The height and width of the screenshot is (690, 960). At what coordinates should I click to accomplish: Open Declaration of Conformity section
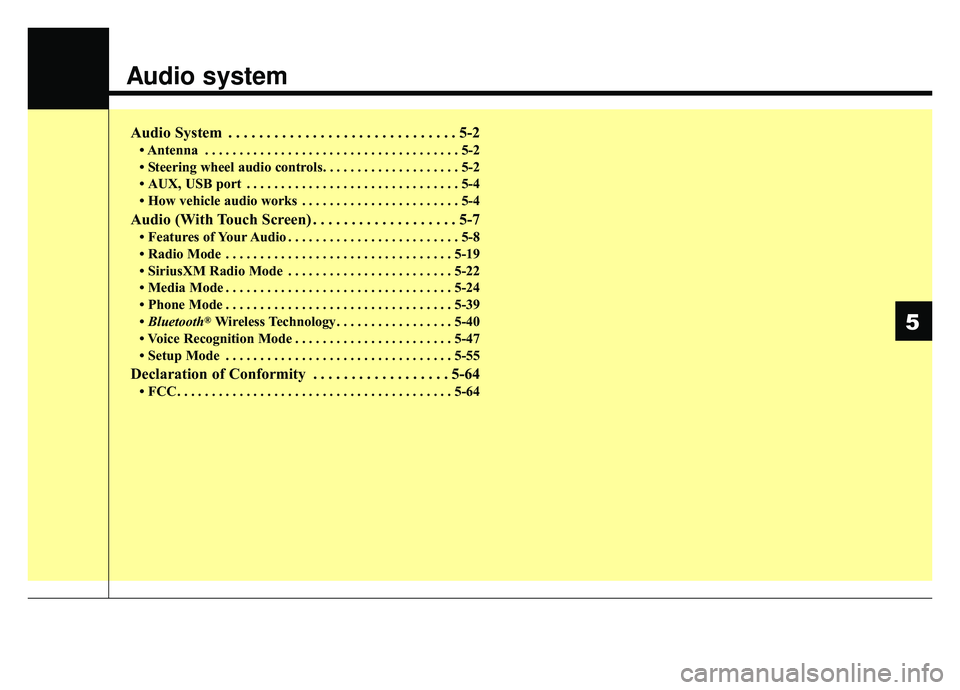305,374
